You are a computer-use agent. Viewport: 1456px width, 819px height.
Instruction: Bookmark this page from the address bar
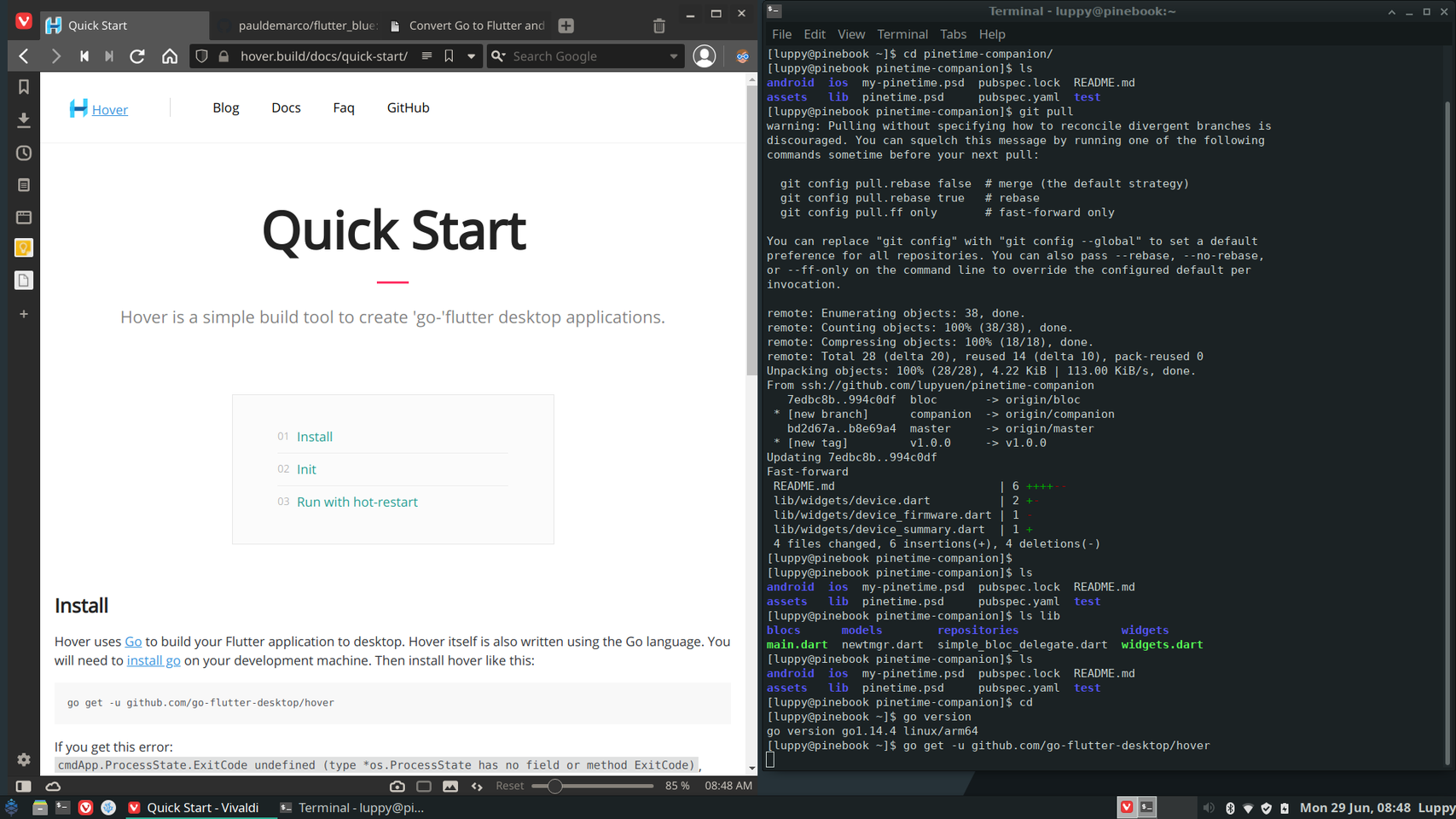pos(449,56)
